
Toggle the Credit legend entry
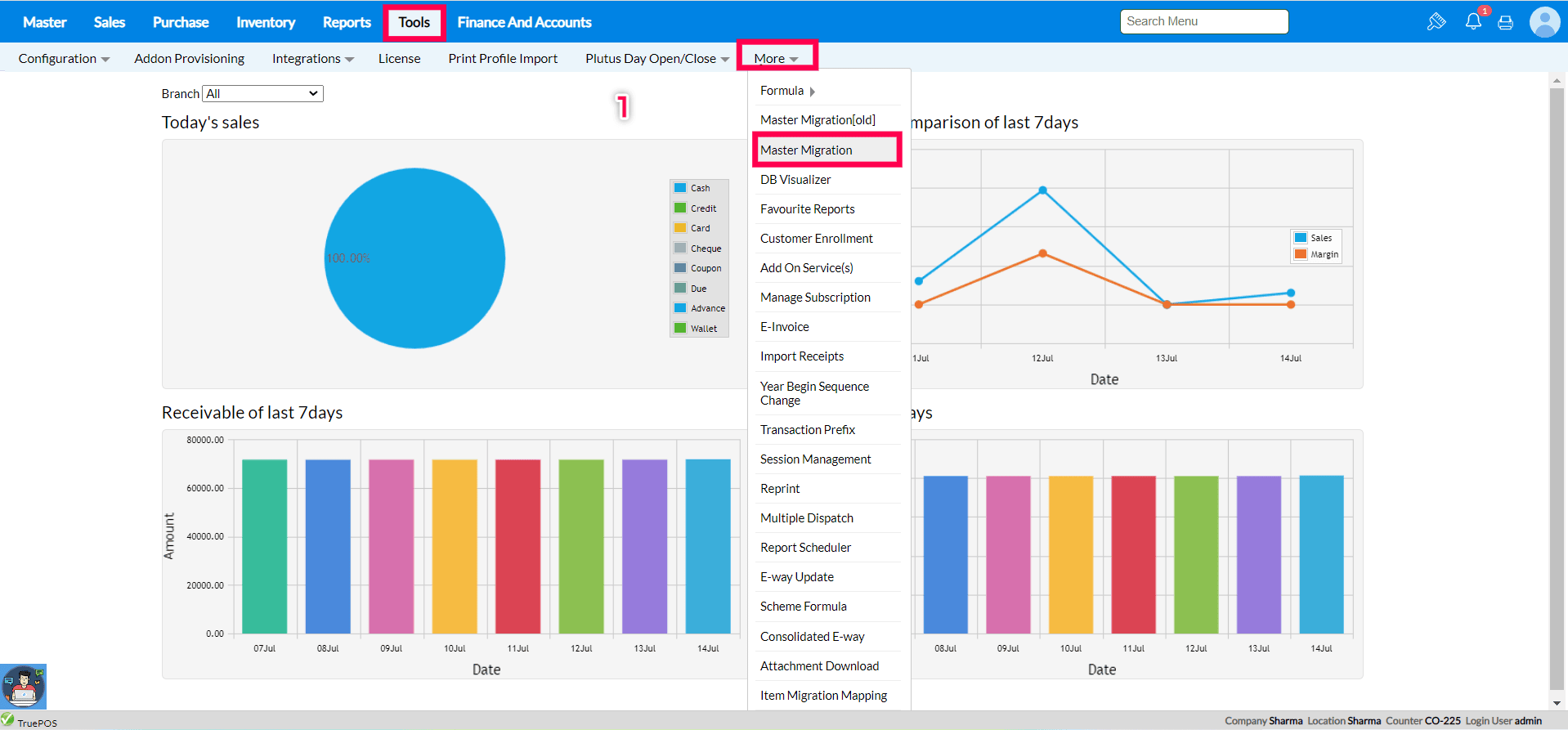(x=702, y=208)
